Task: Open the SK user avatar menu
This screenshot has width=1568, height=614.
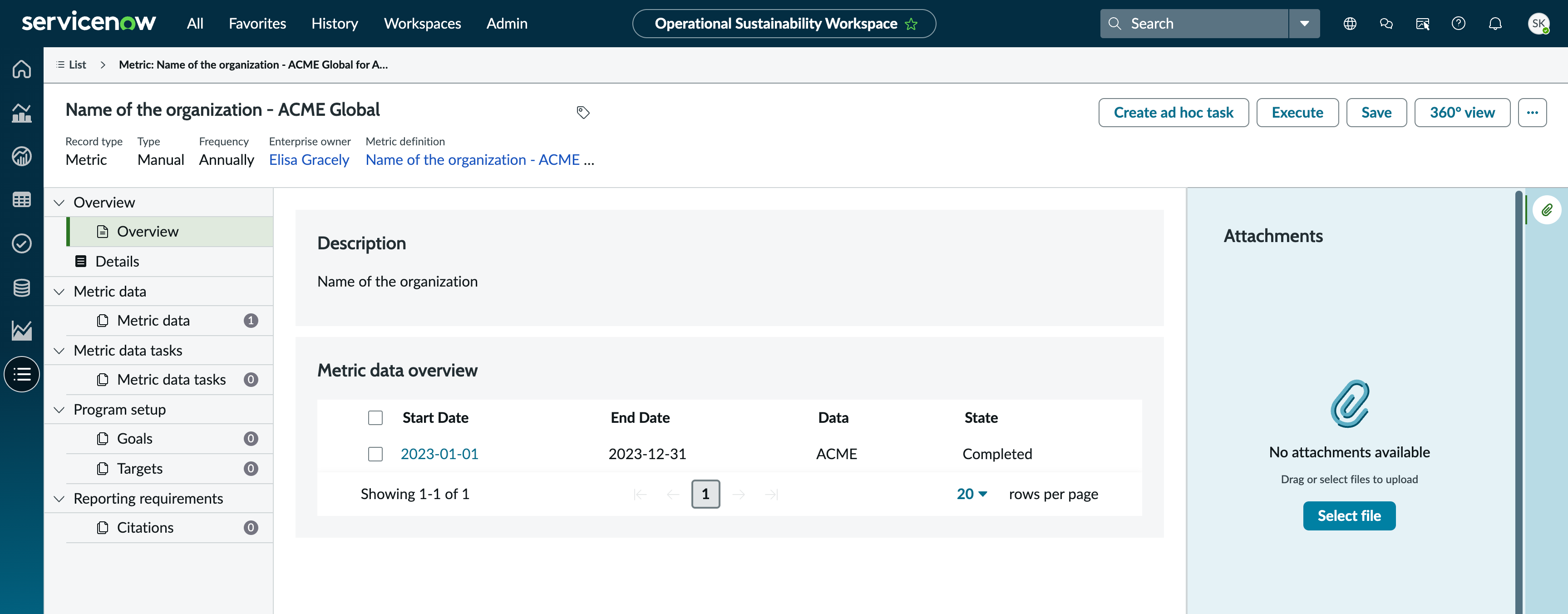Action: (1538, 23)
